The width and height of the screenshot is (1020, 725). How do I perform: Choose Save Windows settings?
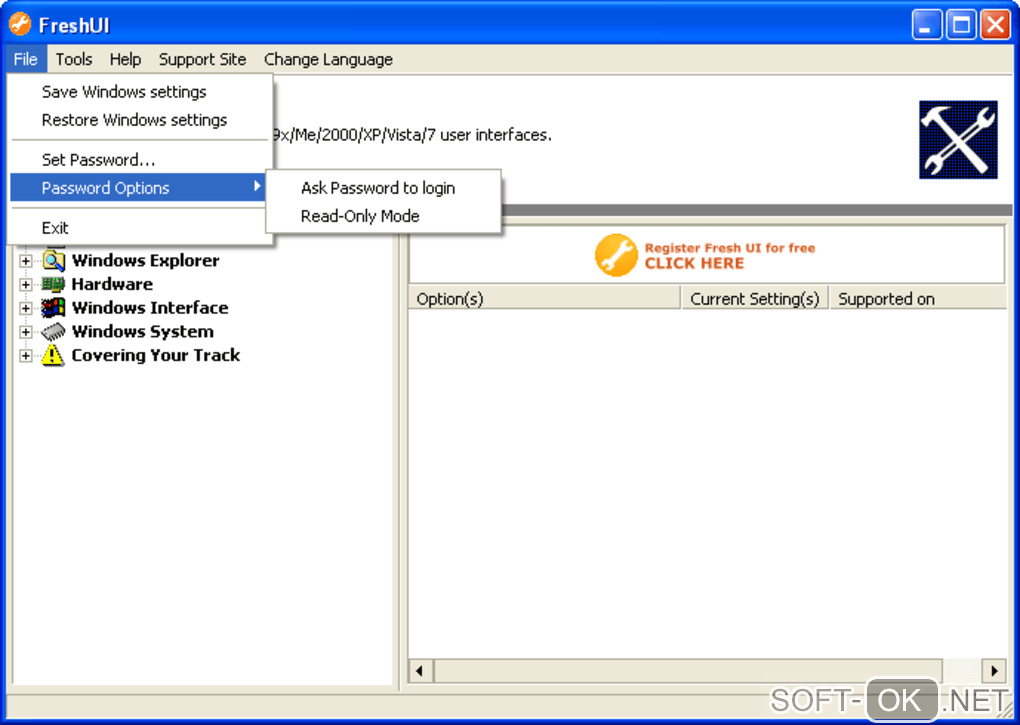139,92
